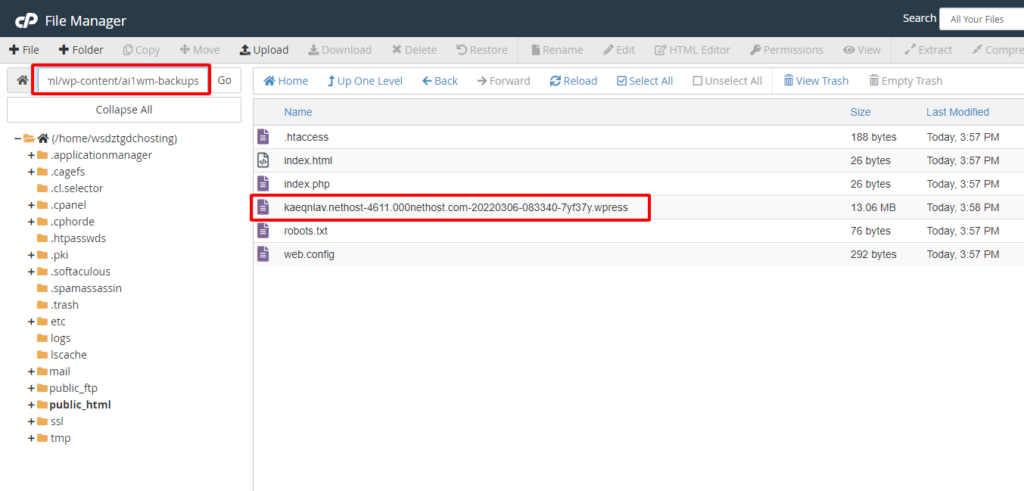Go Up One Level
This screenshot has width=1024, height=491.
click(363, 81)
